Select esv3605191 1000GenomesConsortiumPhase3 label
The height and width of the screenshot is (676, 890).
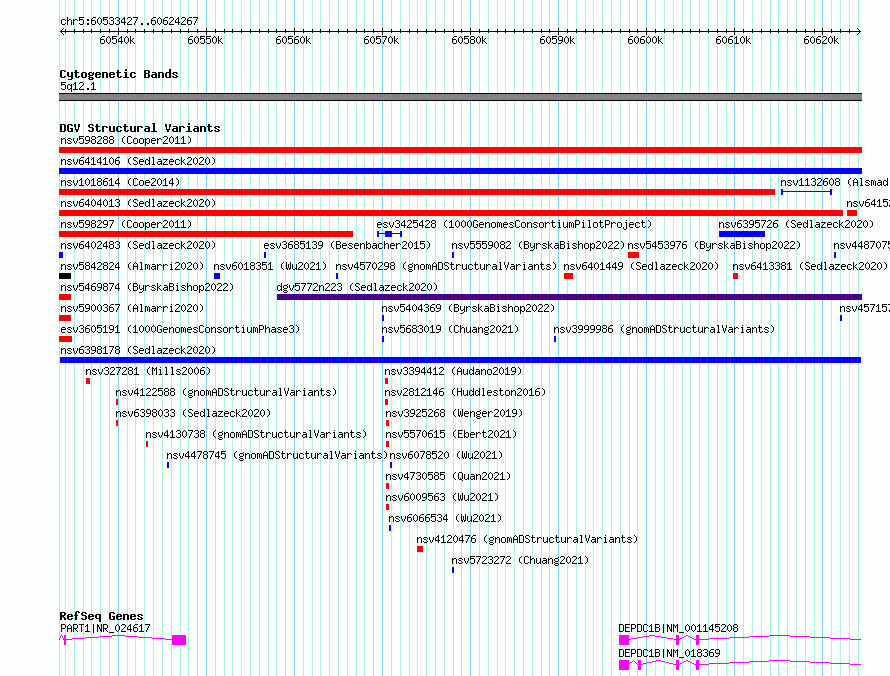[x=180, y=329]
